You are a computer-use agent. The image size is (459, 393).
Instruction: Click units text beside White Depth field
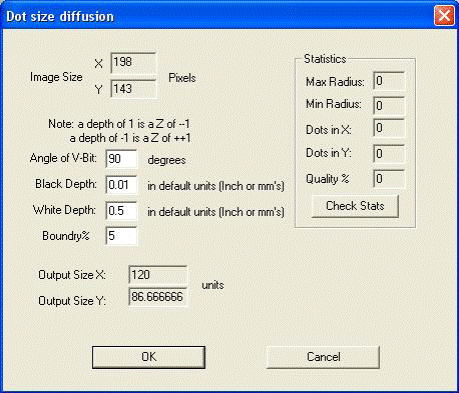coord(216,212)
